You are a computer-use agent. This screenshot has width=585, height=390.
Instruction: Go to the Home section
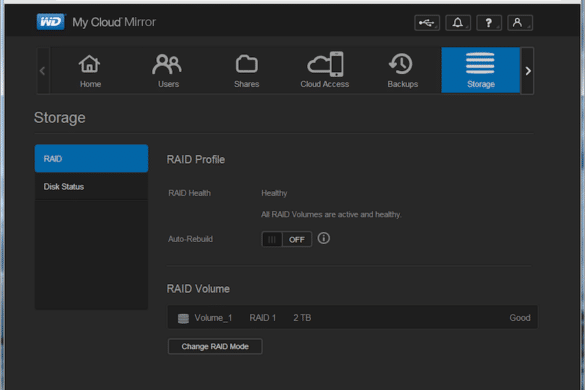(x=90, y=70)
